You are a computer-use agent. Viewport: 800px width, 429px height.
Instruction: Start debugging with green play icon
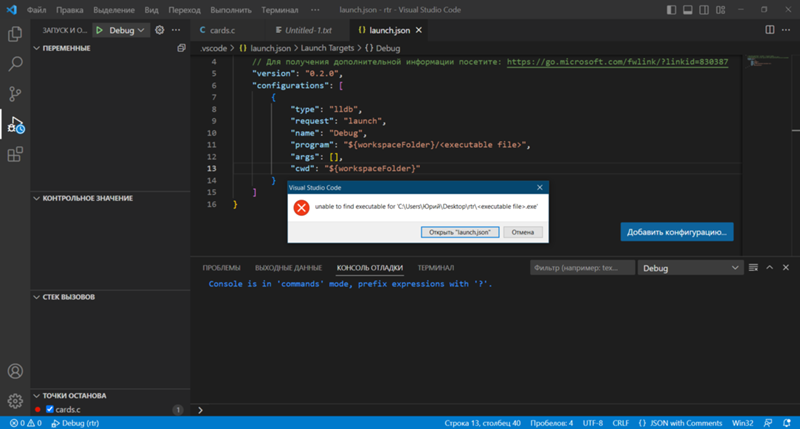pyautogui.click(x=99, y=30)
